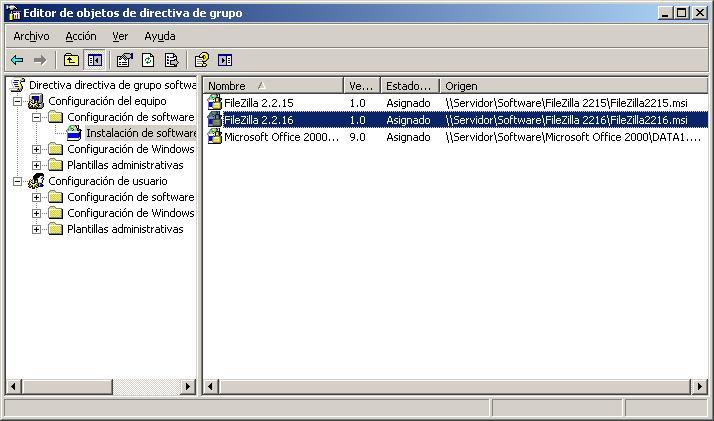This screenshot has height=421, width=714.
Task: Select Instalación de software tree item
Action: coord(140,133)
